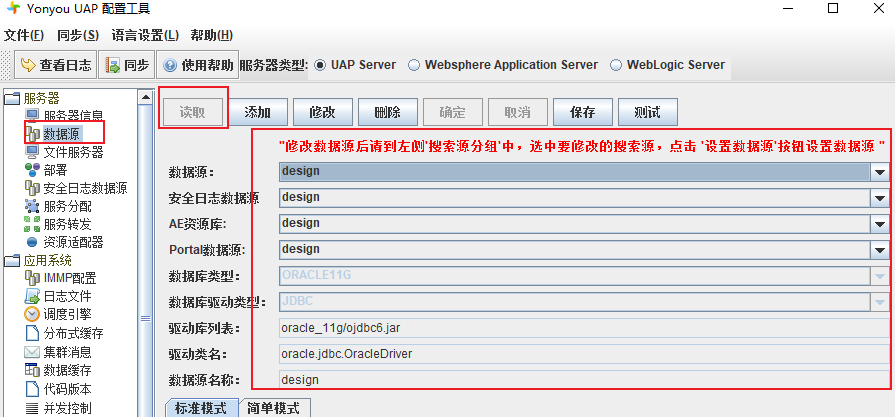Click the 应用系统 folder icon
Image resolution: width=895 pixels, height=417 pixels.
12,261
